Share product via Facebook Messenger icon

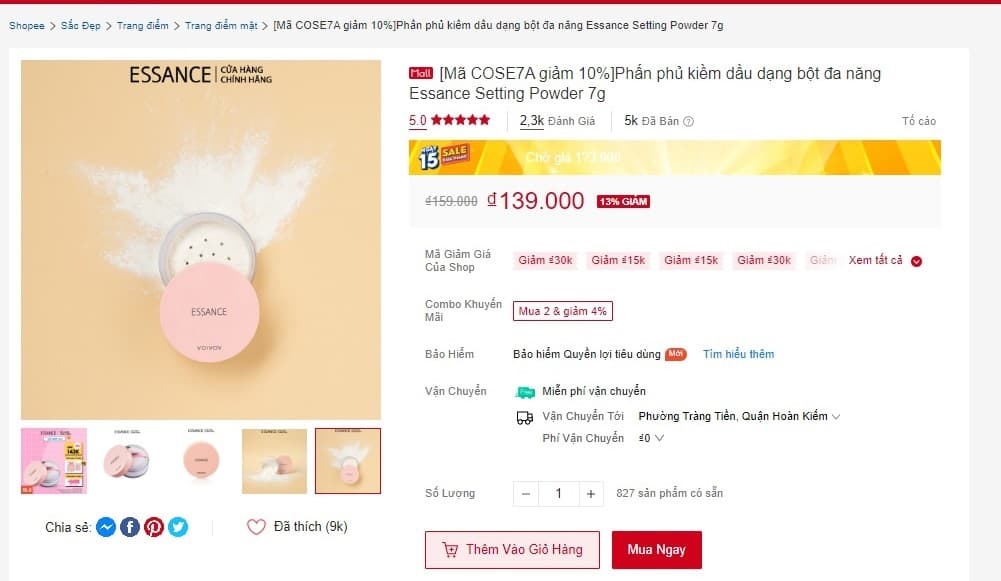click(x=106, y=527)
